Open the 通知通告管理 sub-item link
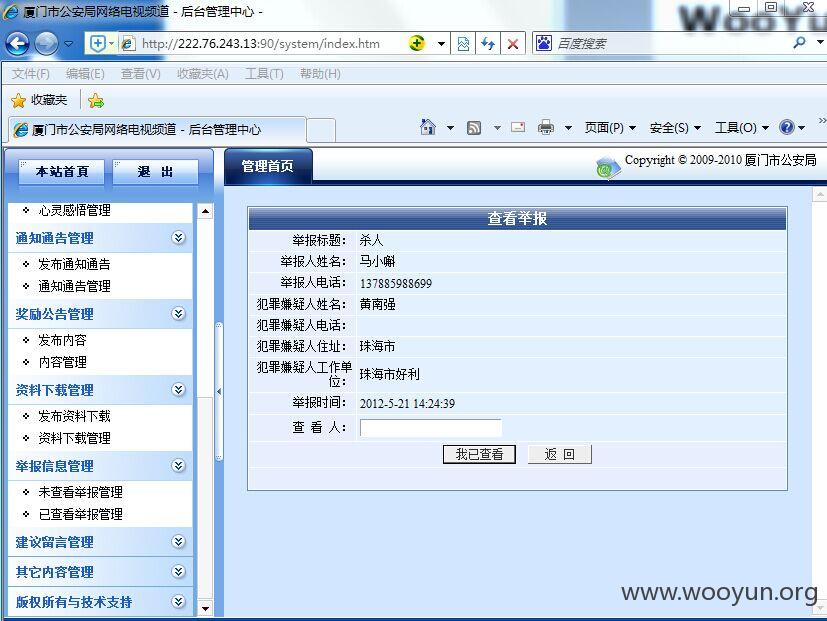The image size is (827, 621). pyautogui.click(x=74, y=286)
